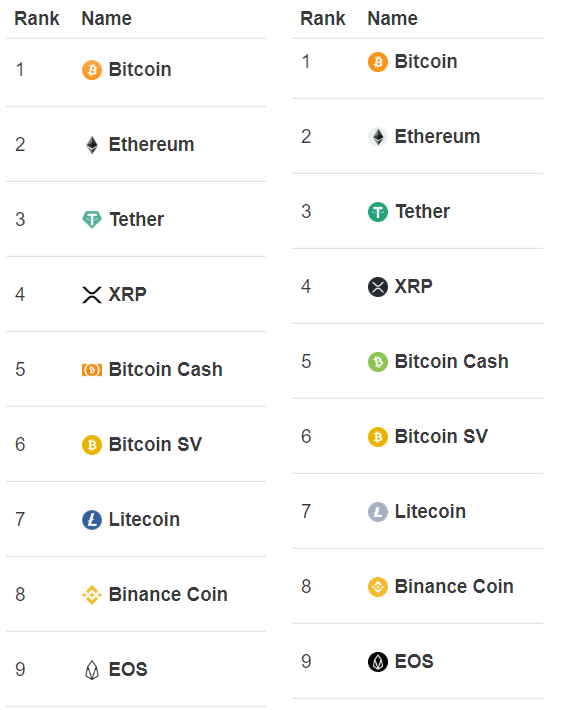Click the yellow Bitcoin SV icon in the right table

click(378, 437)
